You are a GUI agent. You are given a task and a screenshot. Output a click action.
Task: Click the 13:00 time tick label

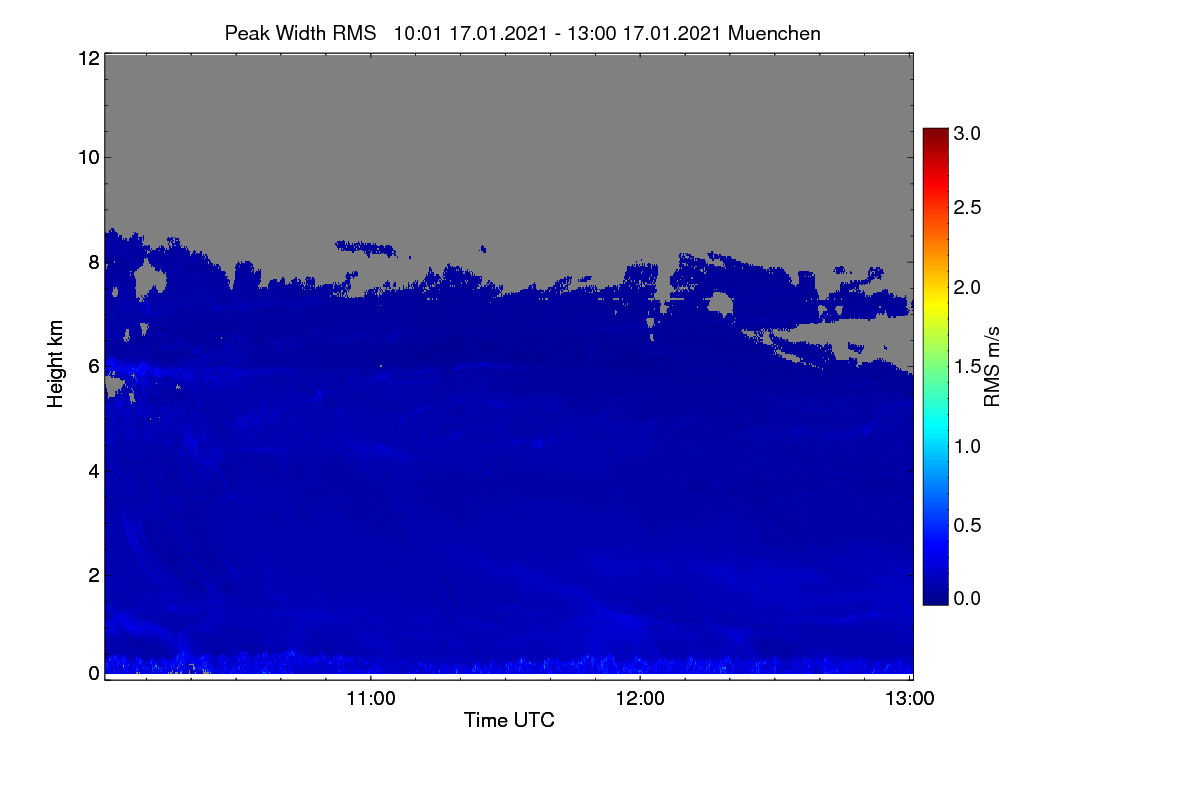[910, 699]
